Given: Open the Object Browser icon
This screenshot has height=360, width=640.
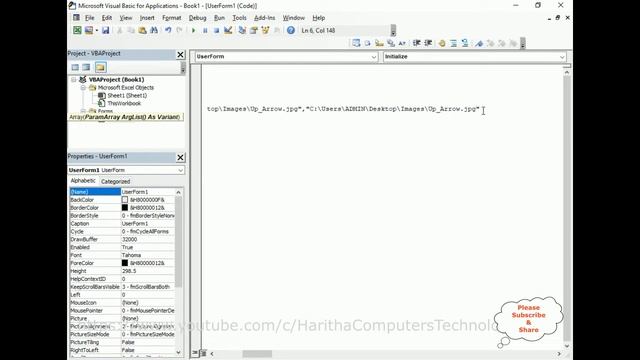Looking at the screenshot, I should point(265,30).
